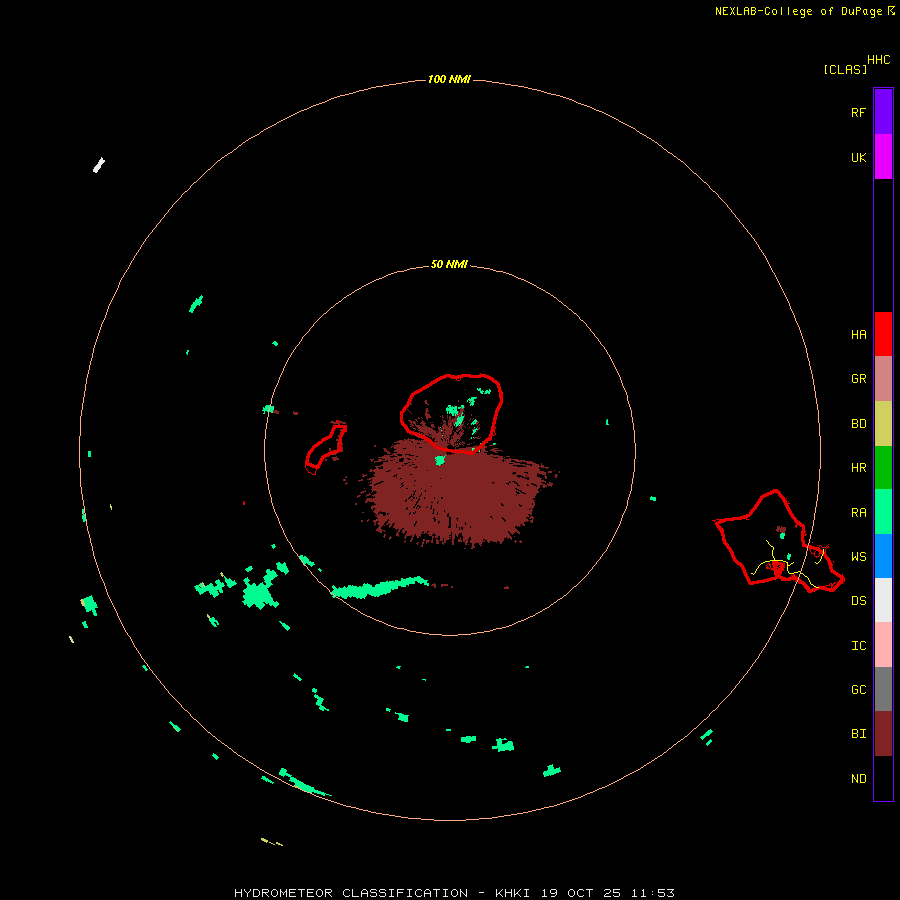Select the DS white legend swatch
This screenshot has height=900, width=900.
tap(883, 600)
